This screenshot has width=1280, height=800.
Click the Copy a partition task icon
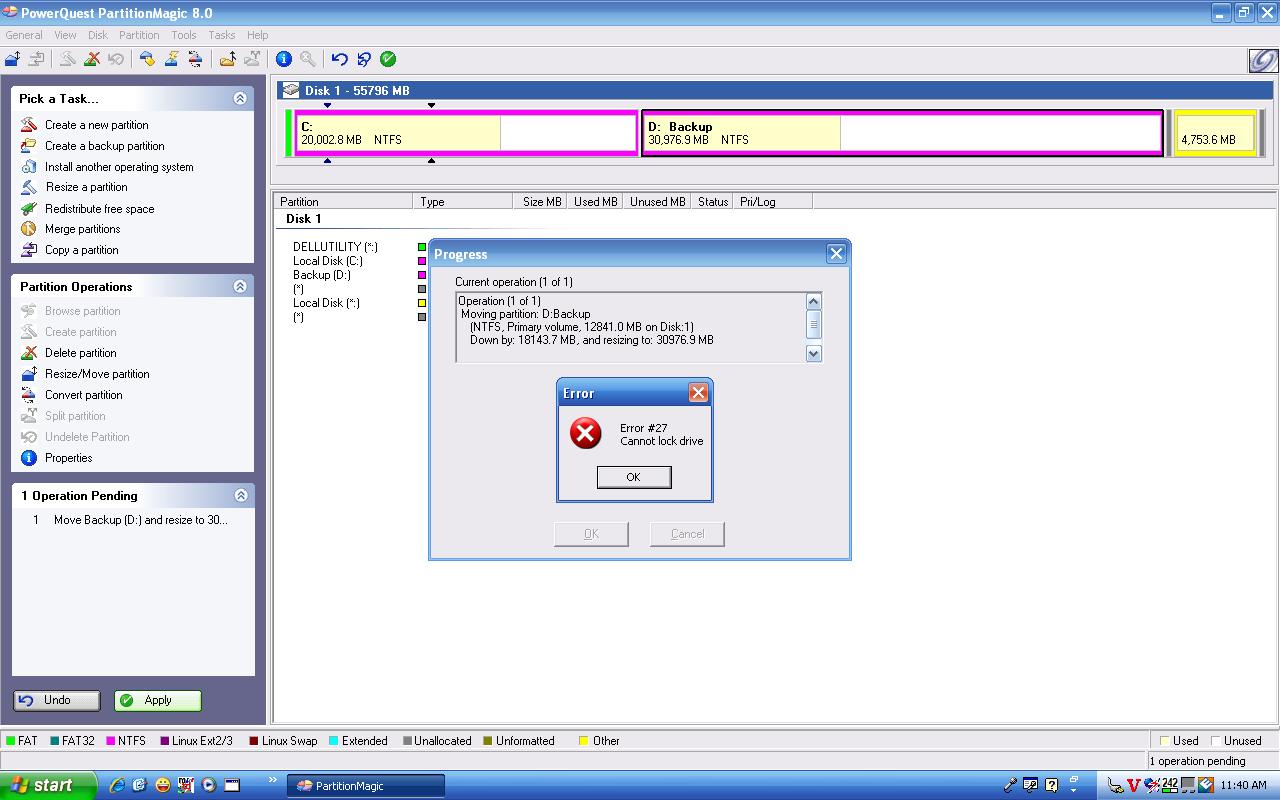tap(29, 250)
